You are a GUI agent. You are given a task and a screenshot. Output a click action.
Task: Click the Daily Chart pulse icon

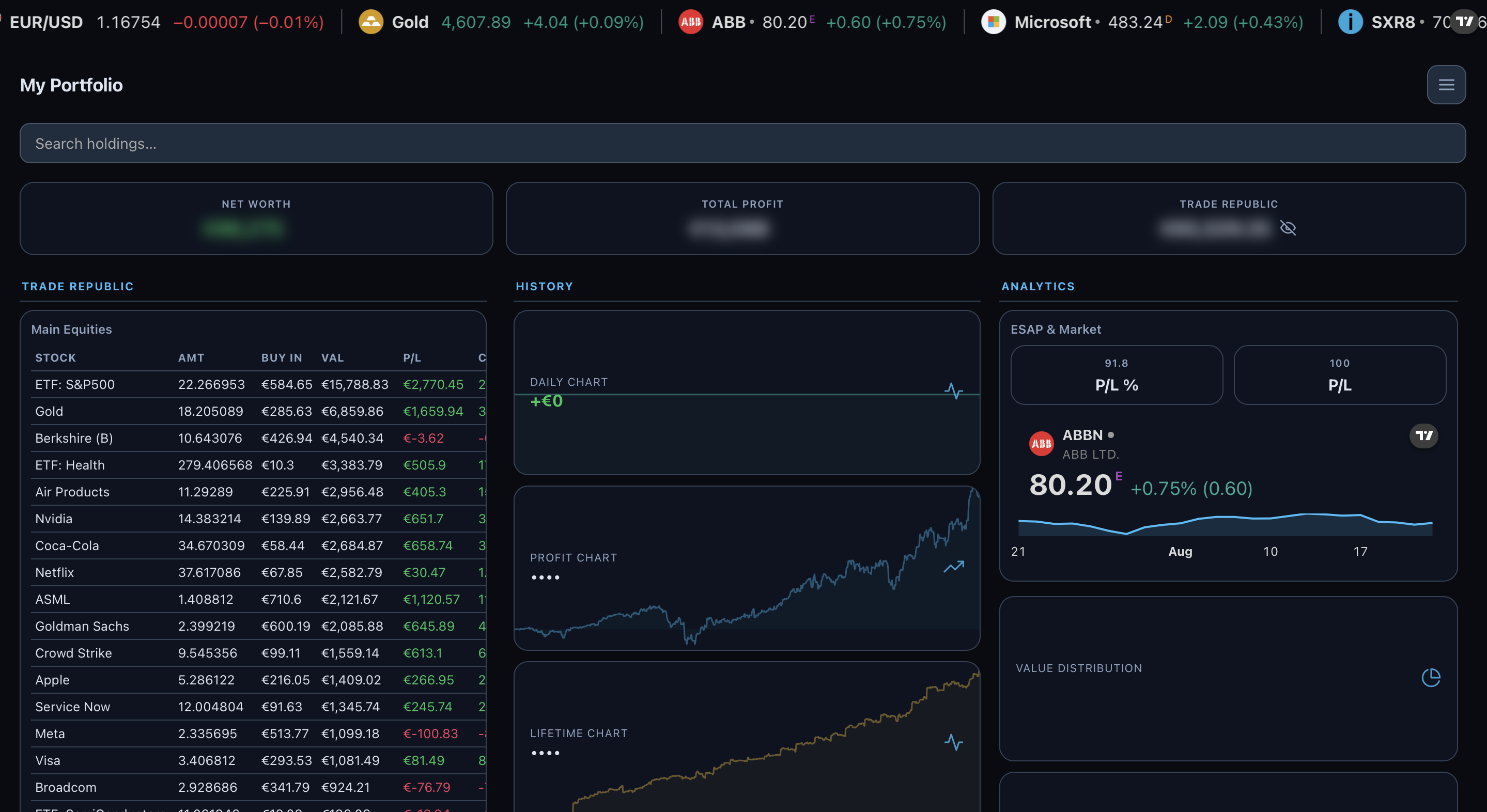[x=954, y=391]
